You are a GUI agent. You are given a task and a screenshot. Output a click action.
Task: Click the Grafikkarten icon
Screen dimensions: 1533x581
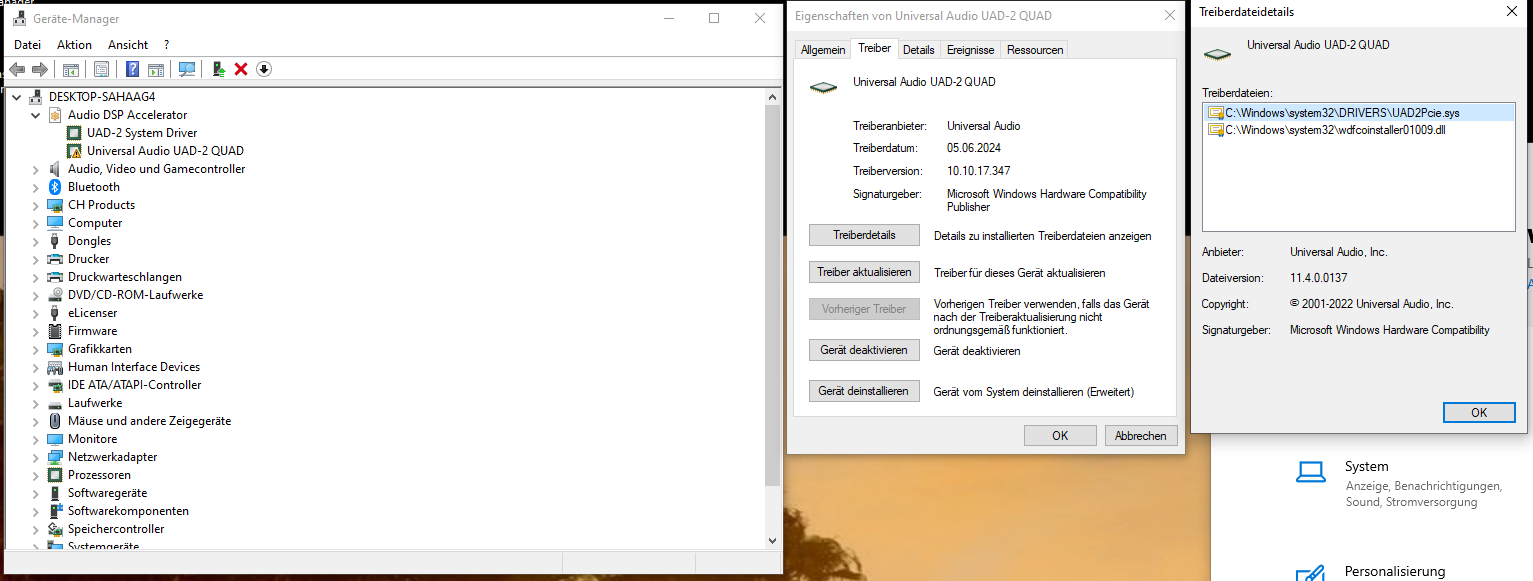tap(56, 349)
